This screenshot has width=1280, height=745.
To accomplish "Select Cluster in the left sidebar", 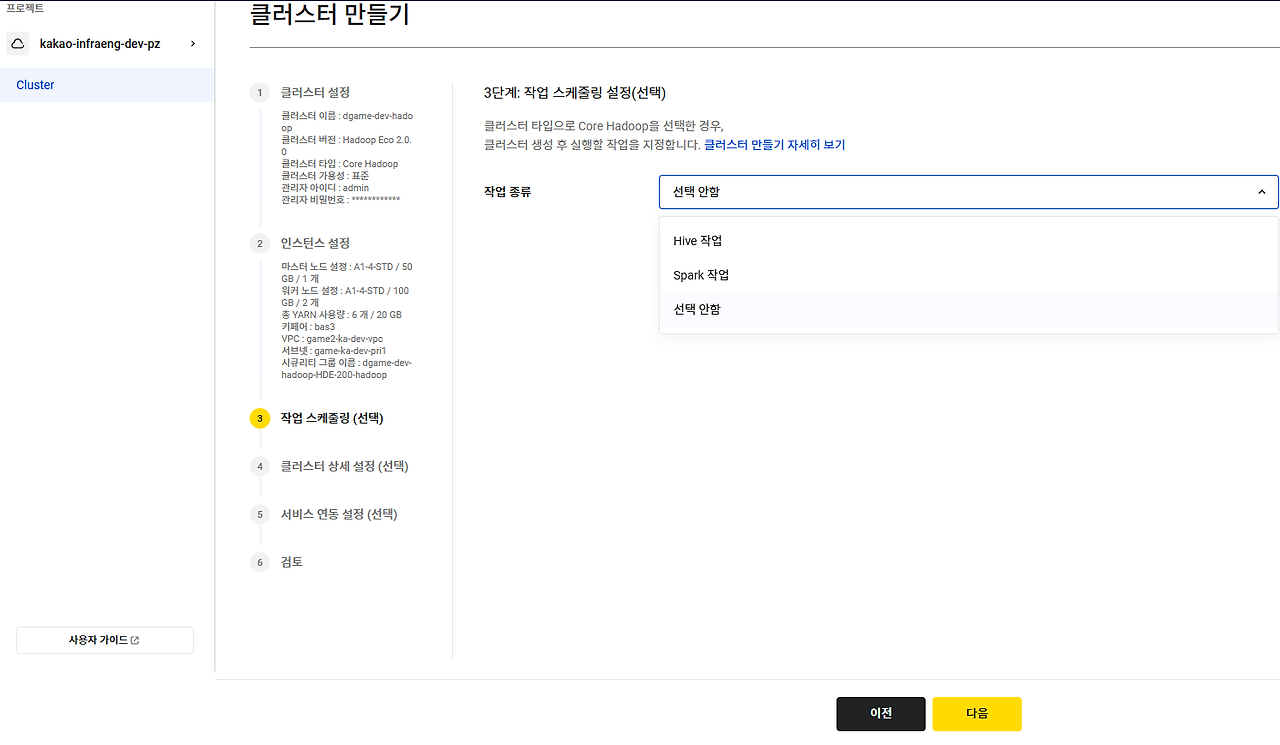I will coord(34,85).
